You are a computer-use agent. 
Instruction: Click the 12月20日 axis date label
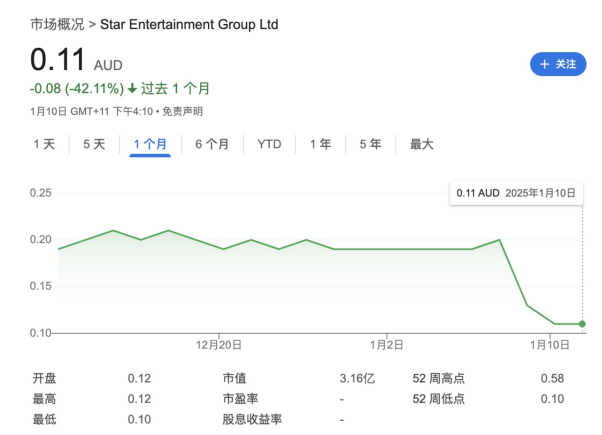[x=219, y=345]
